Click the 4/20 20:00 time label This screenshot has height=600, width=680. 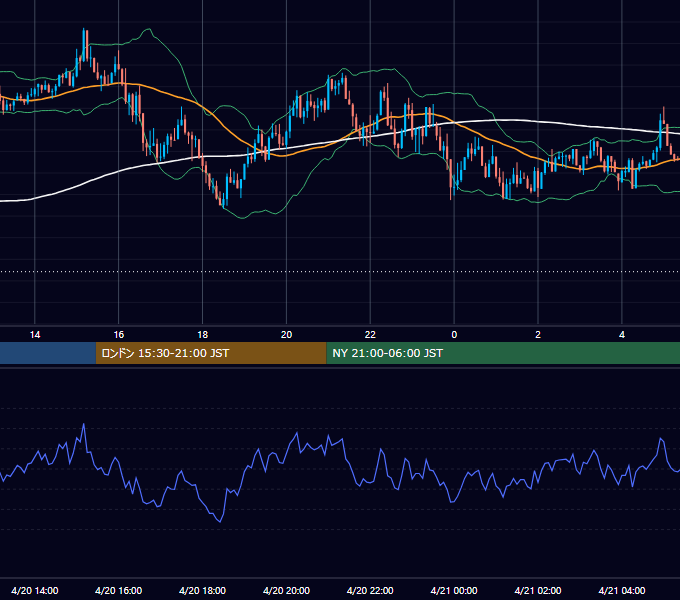[286, 590]
